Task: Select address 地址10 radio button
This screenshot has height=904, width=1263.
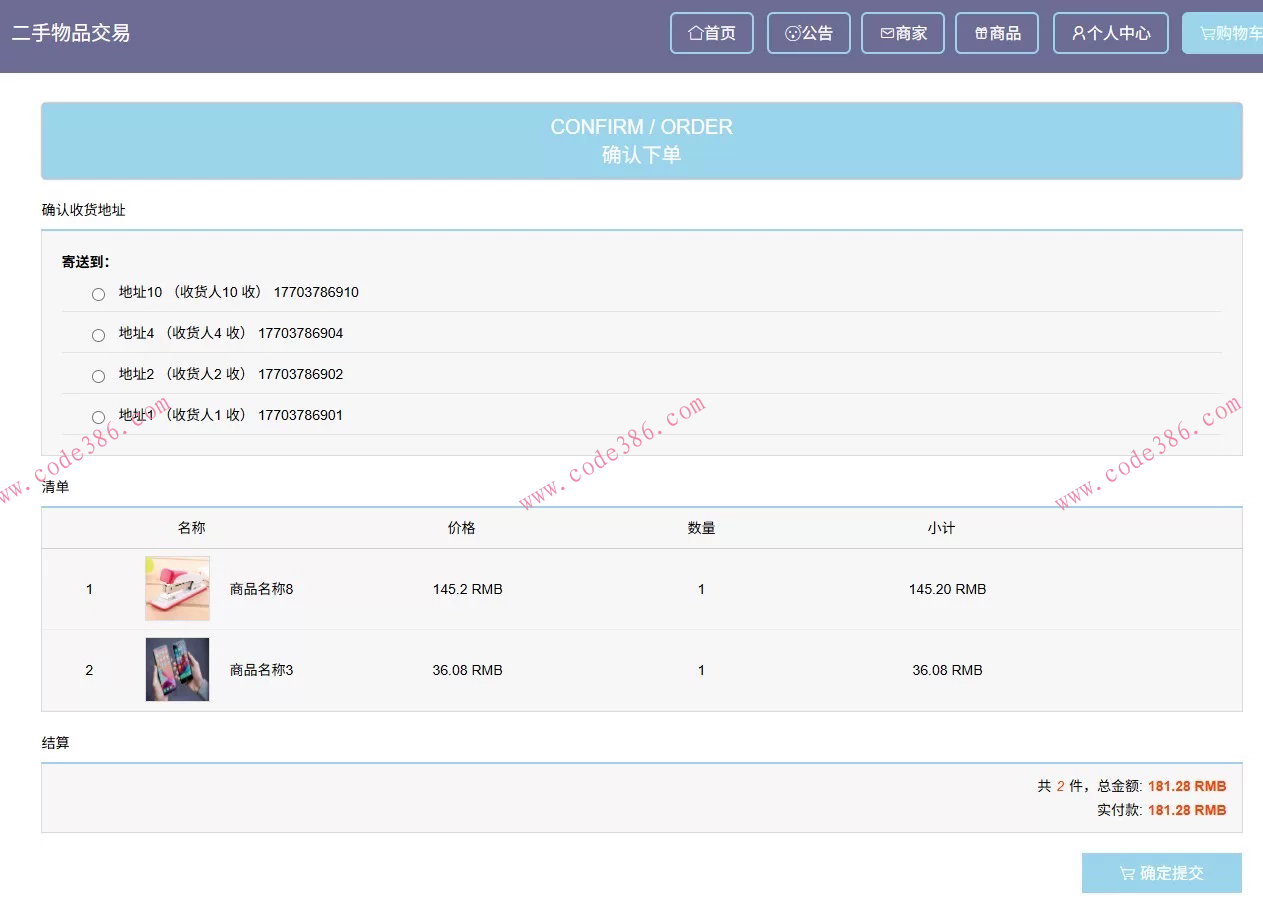Action: click(x=98, y=294)
